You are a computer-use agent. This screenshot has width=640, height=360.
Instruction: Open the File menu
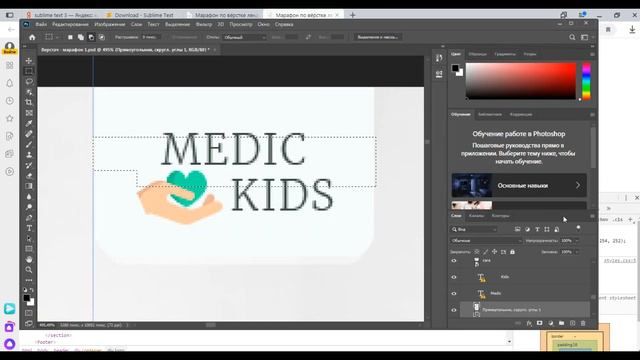tap(41, 24)
